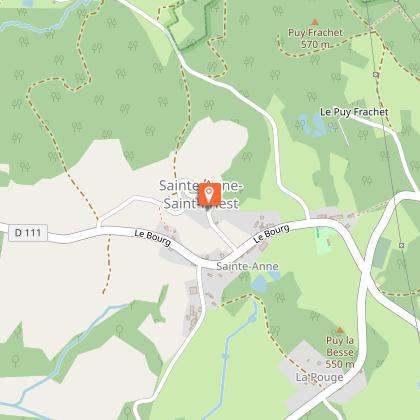Click the Puy Frachet 570 m label

click(x=315, y=38)
